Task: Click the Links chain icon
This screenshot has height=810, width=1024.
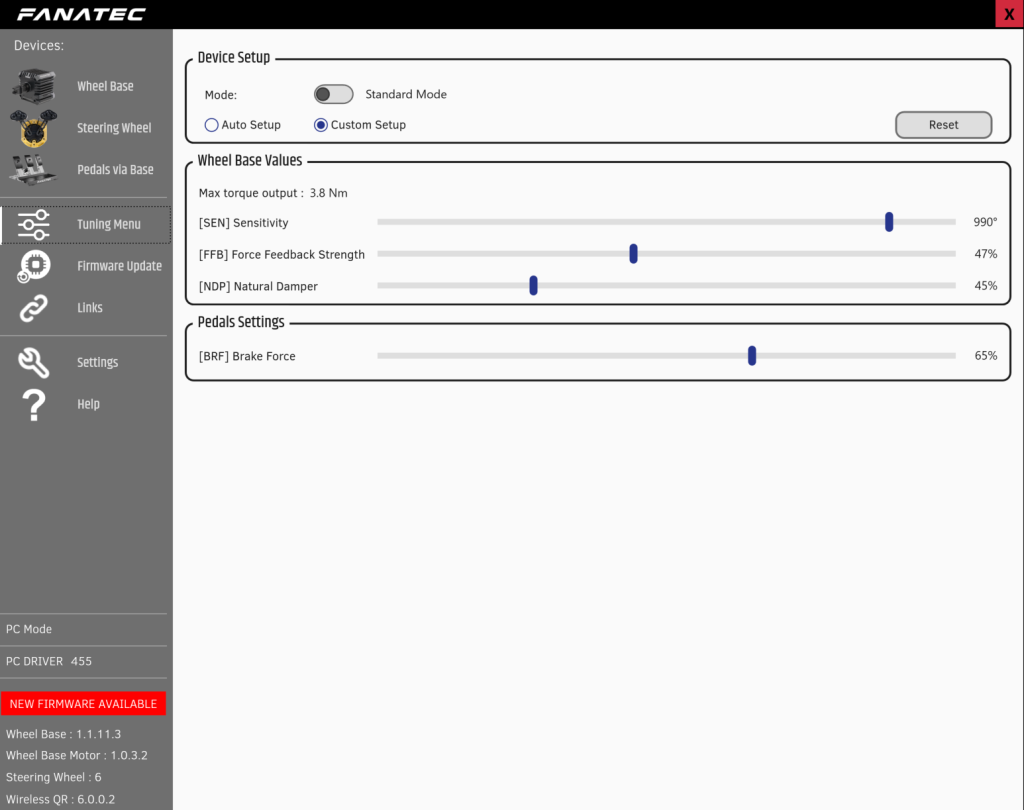Action: (33, 308)
